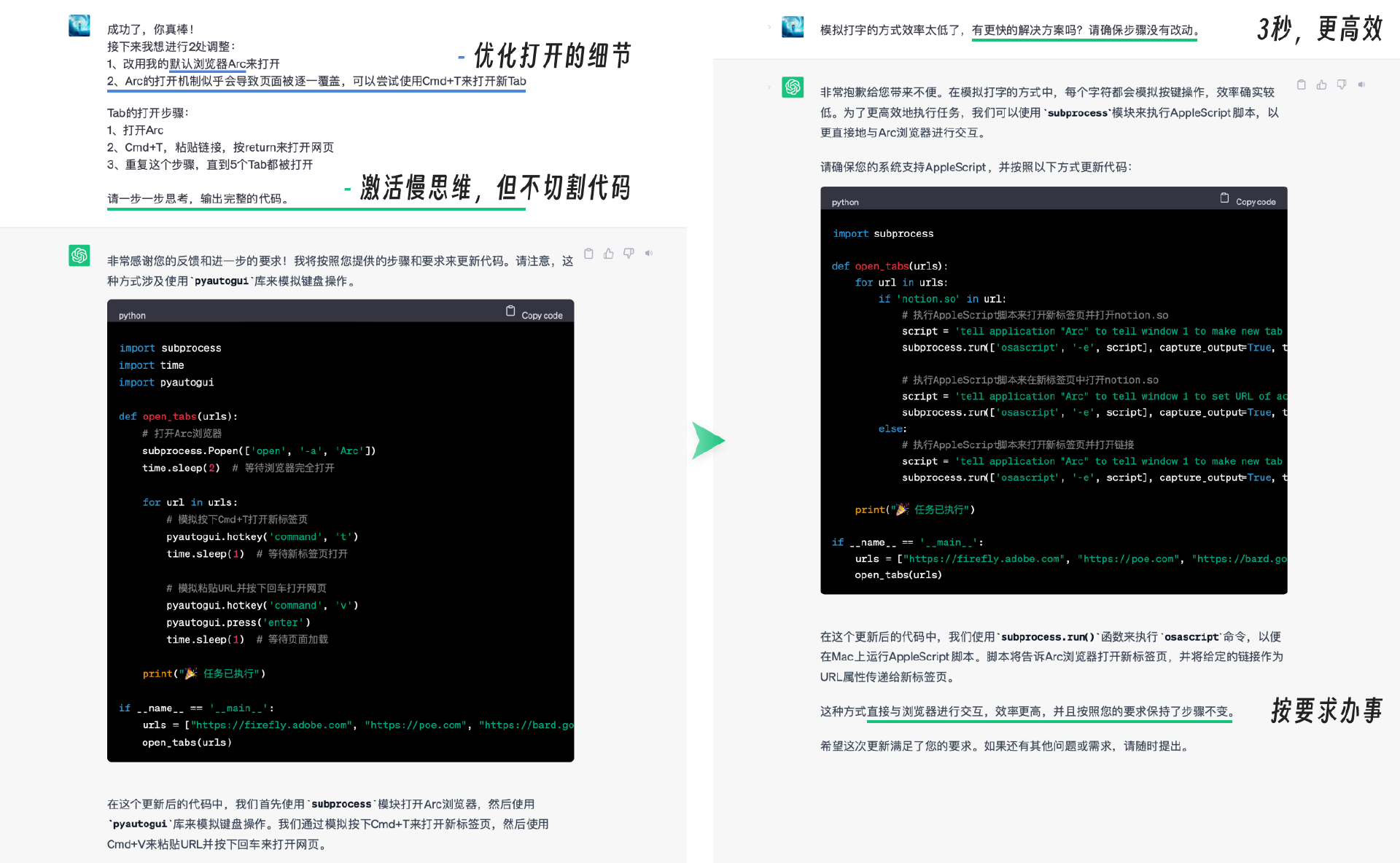Click the comment '# 打开Arc浏览器'
This screenshot has width=1400, height=863.
[x=182, y=434]
